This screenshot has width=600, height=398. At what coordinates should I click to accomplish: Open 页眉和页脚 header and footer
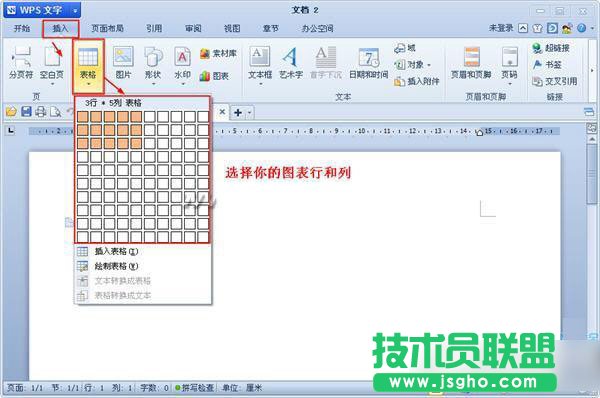tap(471, 63)
